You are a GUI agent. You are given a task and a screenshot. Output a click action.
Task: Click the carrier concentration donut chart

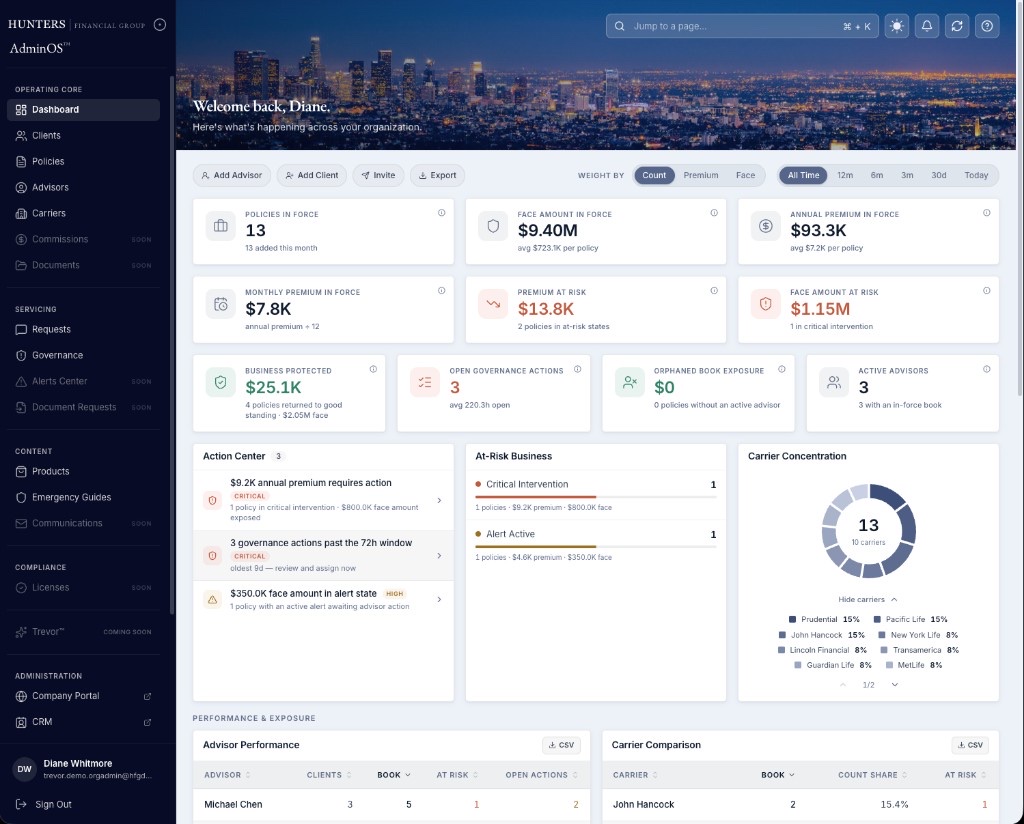(x=869, y=531)
